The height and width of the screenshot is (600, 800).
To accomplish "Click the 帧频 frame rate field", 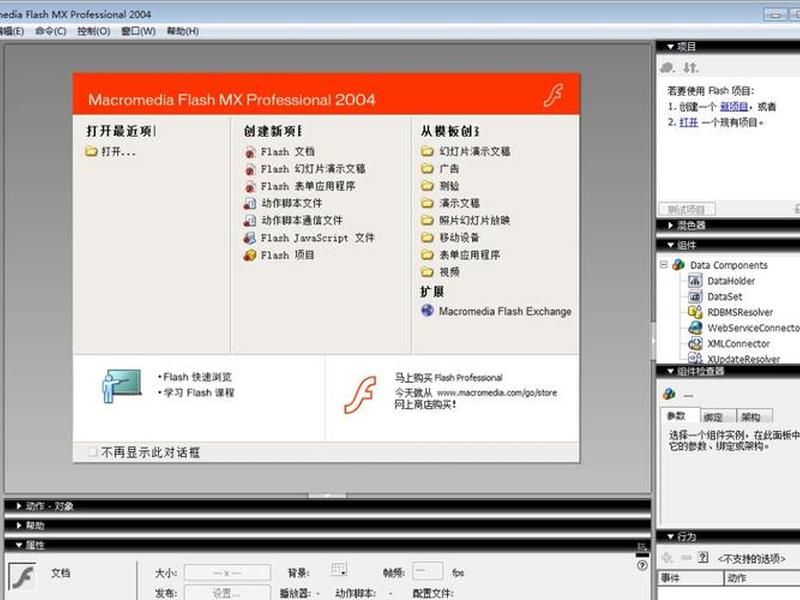I will (427, 571).
